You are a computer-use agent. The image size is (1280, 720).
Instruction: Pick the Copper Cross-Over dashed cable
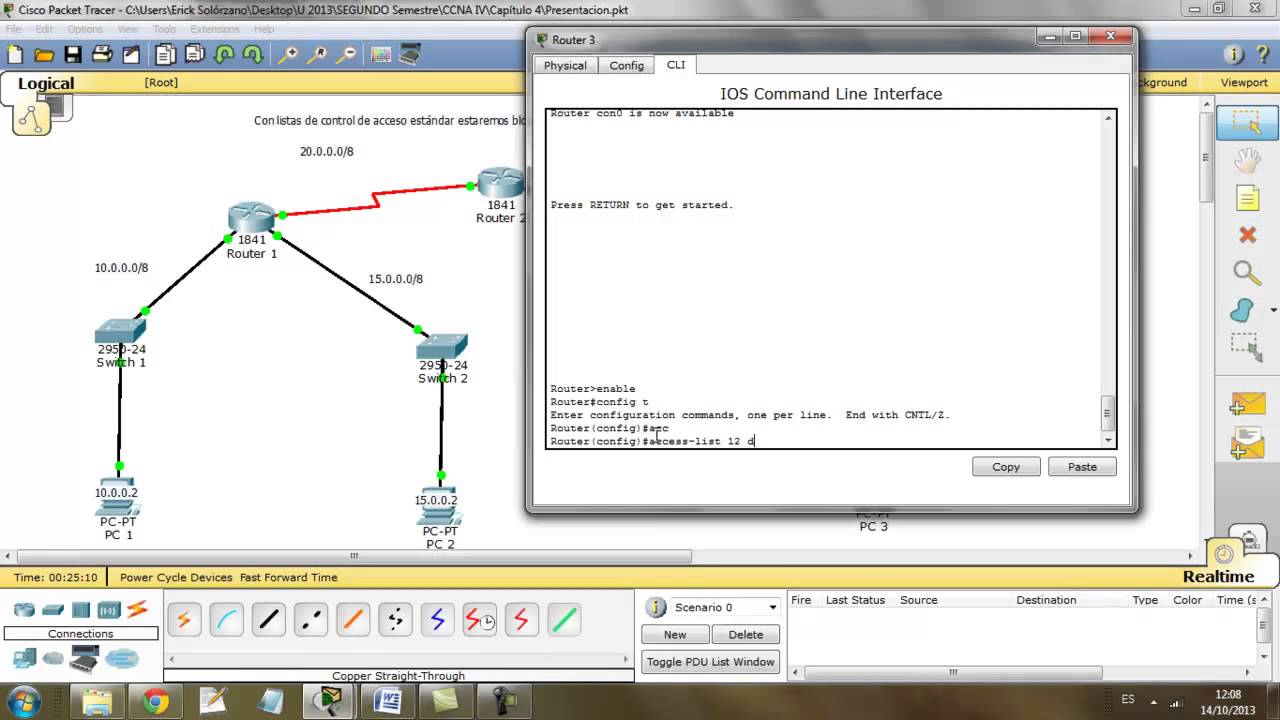coord(310,620)
